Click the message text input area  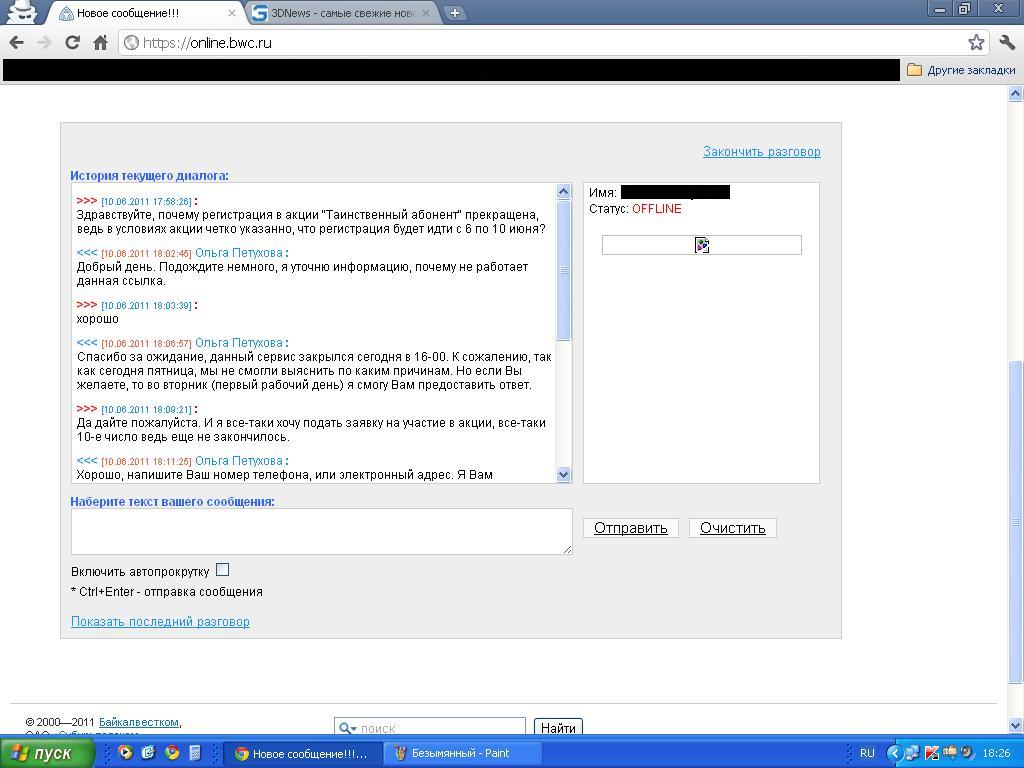coord(321,530)
